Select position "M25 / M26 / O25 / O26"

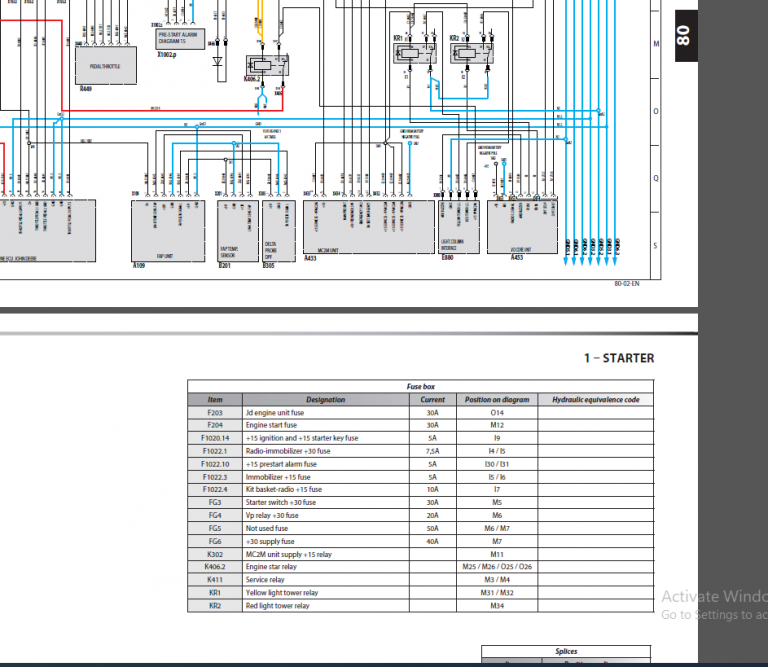tap(497, 567)
